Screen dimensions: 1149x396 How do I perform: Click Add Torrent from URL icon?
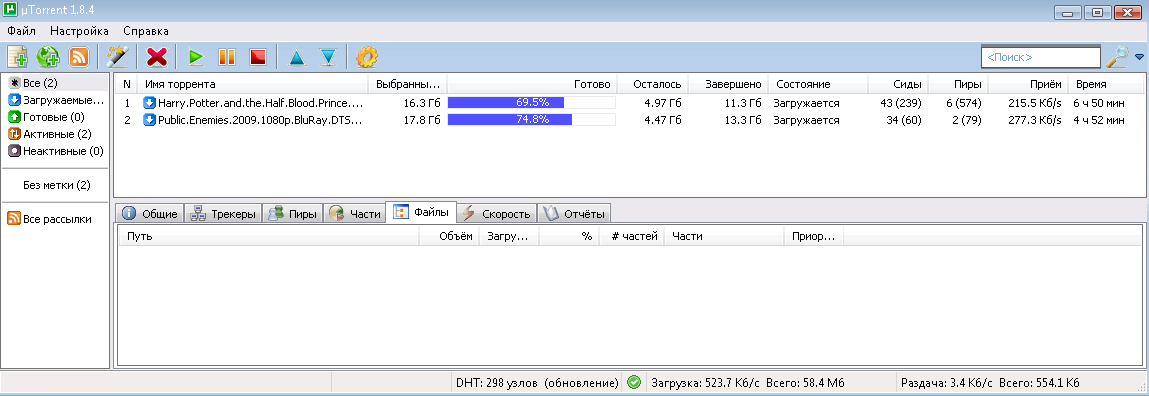pyautogui.click(x=48, y=56)
